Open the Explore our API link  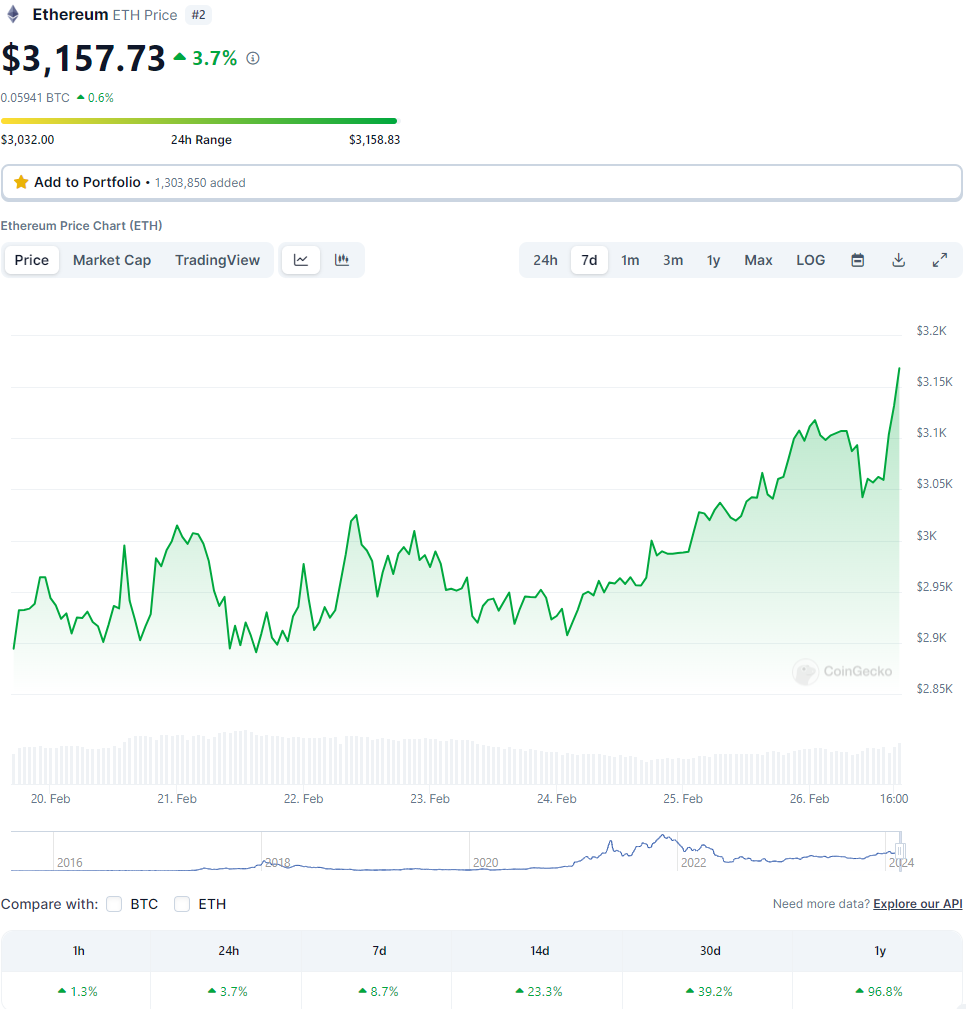coord(918,904)
